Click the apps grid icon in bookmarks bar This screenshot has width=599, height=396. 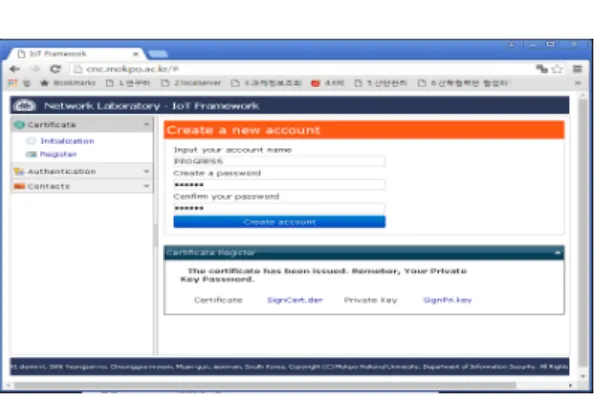13,83
